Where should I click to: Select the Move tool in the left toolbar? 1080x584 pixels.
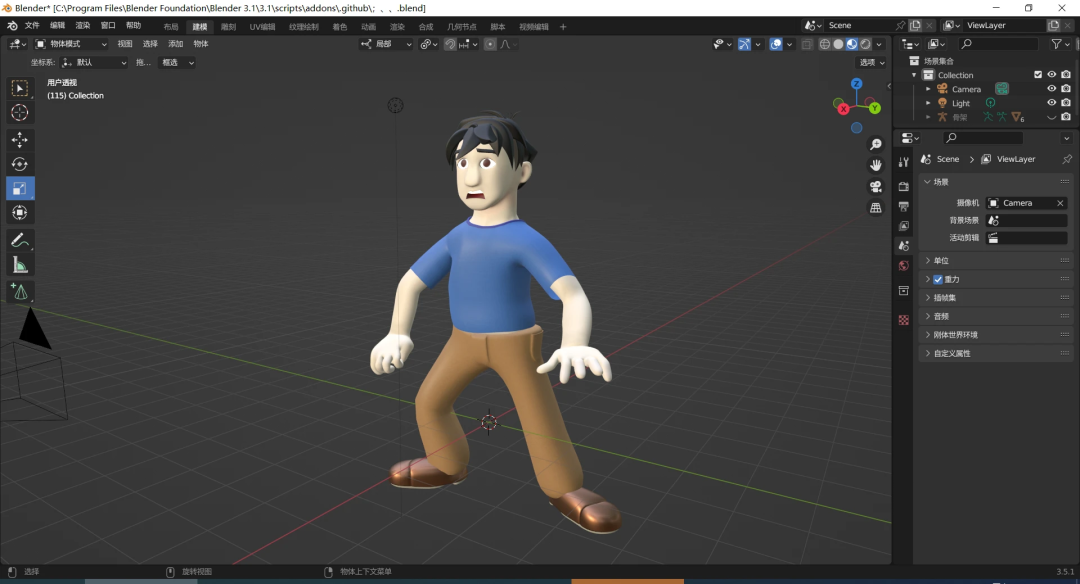point(20,140)
